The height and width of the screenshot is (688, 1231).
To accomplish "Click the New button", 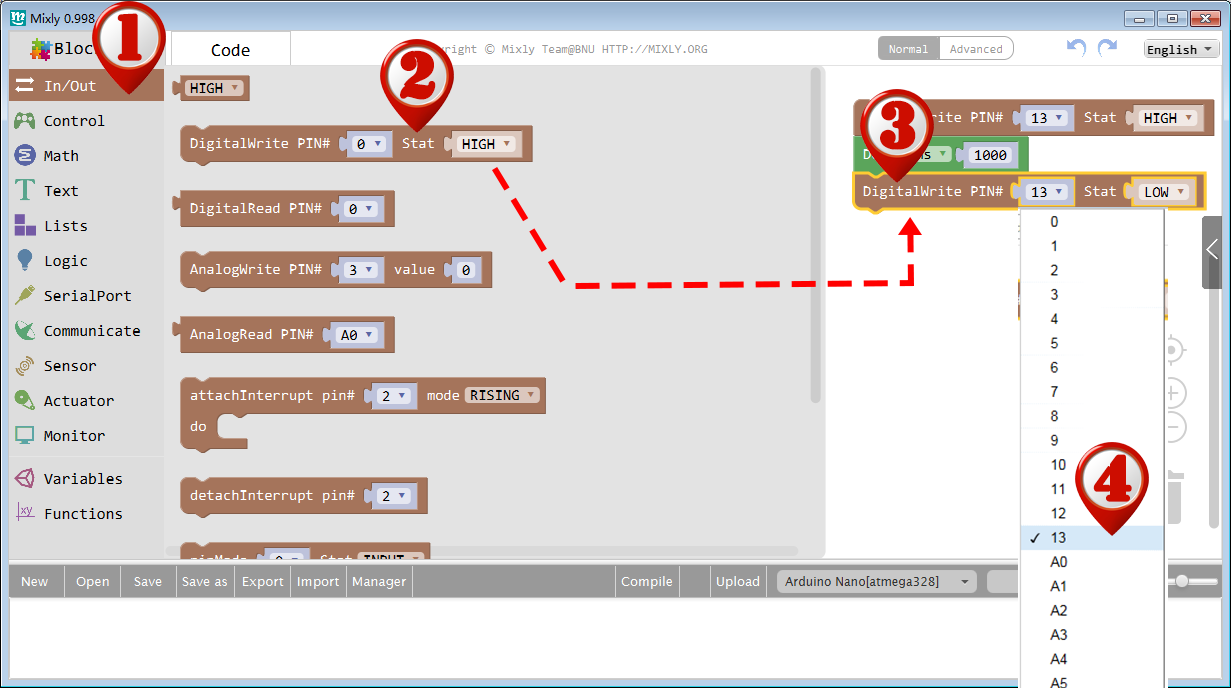I will [x=35, y=581].
